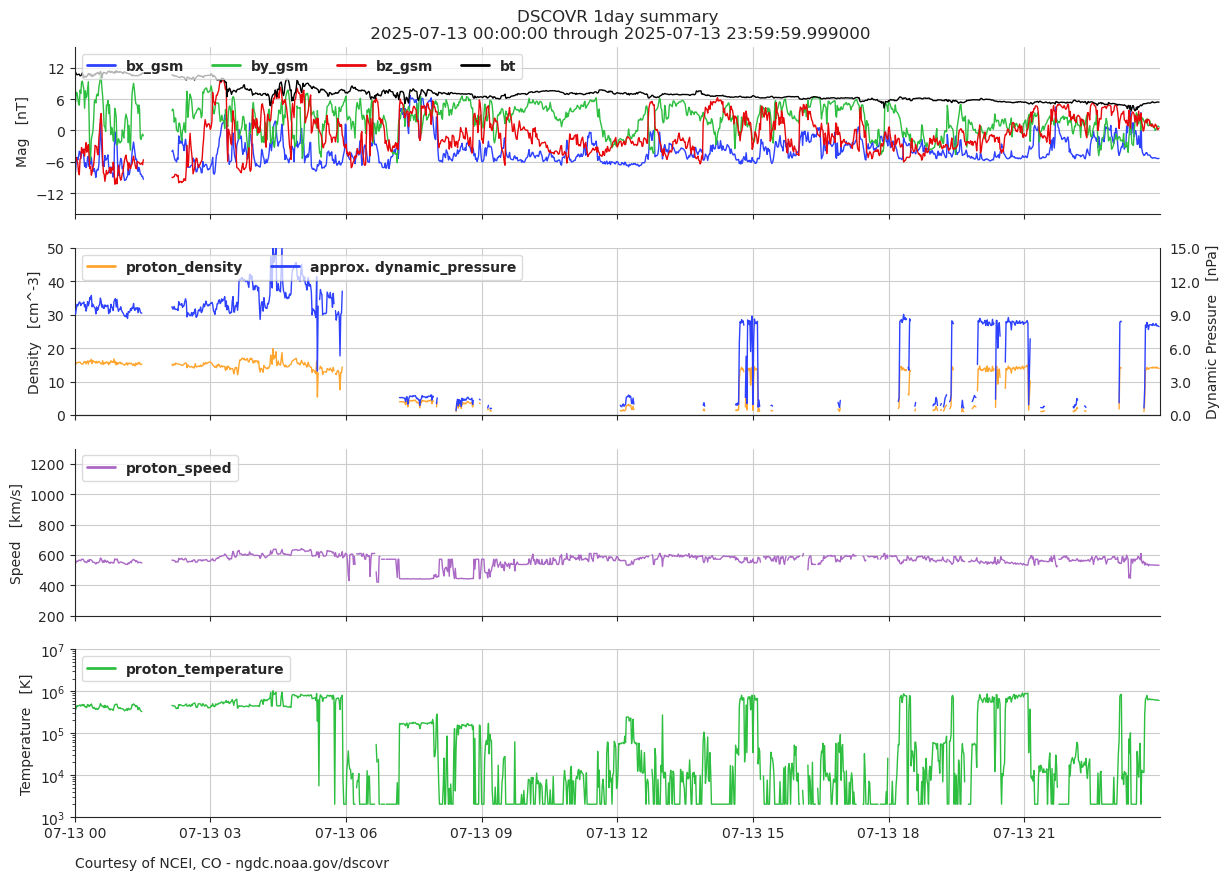1230x880 pixels.
Task: Click the 07-13 18 time tick label
Action: click(889, 833)
